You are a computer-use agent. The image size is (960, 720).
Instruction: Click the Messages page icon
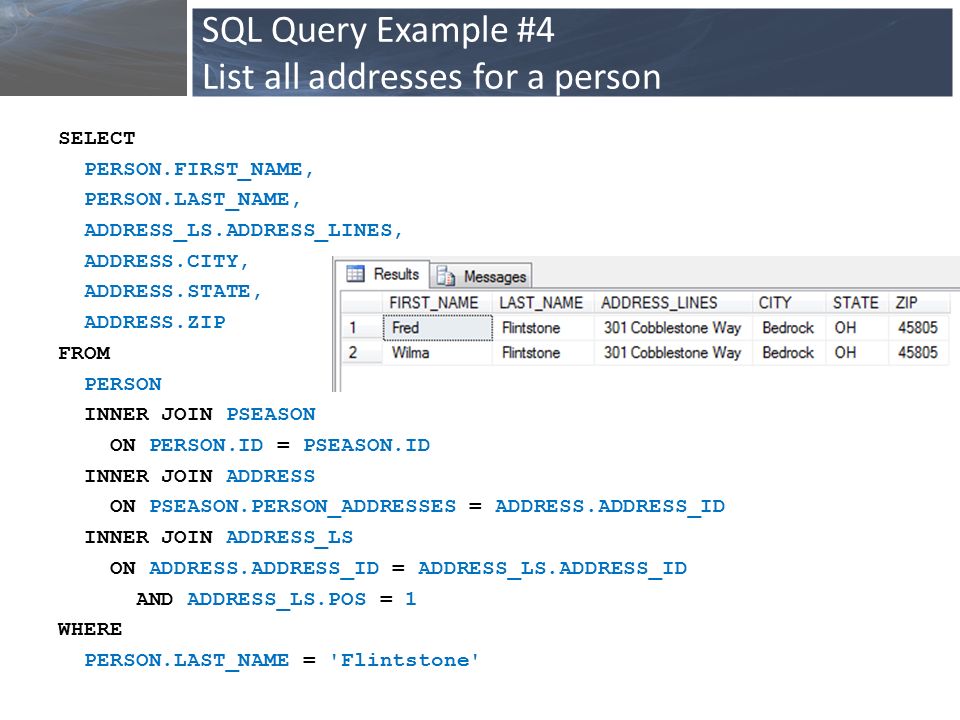446,276
